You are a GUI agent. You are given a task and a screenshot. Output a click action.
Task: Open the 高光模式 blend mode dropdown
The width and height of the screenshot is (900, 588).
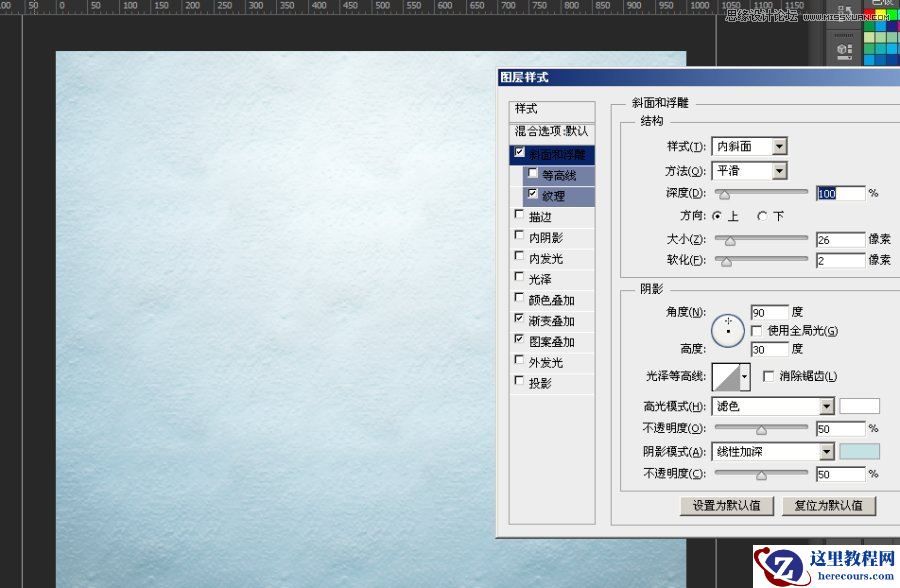tap(772, 406)
